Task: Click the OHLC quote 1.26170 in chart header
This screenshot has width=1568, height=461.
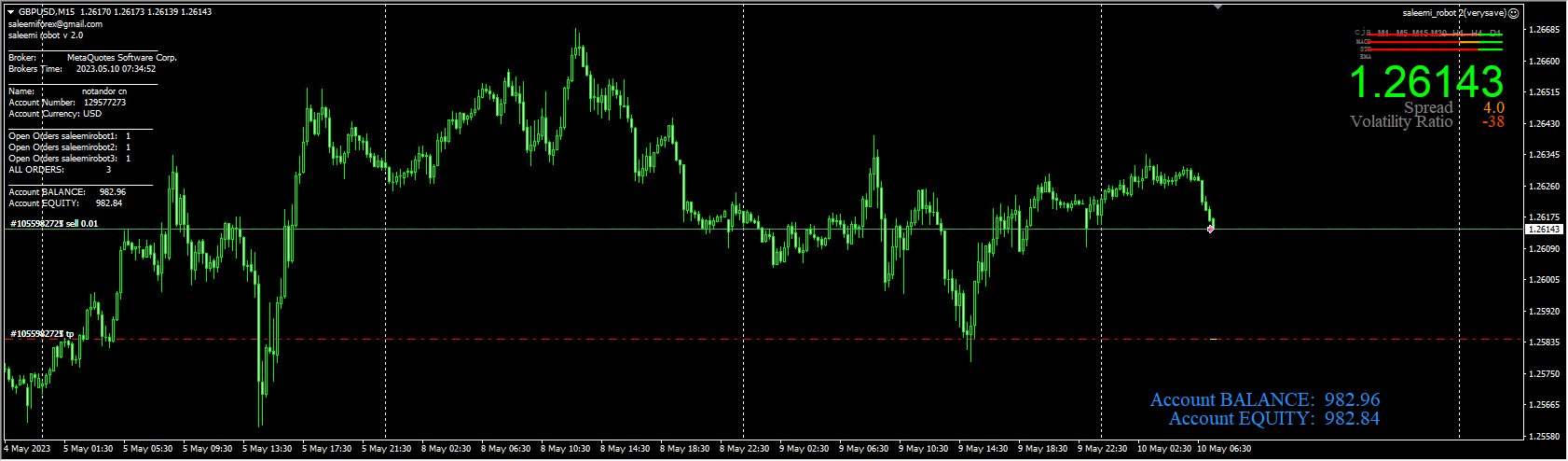Action: [95, 12]
